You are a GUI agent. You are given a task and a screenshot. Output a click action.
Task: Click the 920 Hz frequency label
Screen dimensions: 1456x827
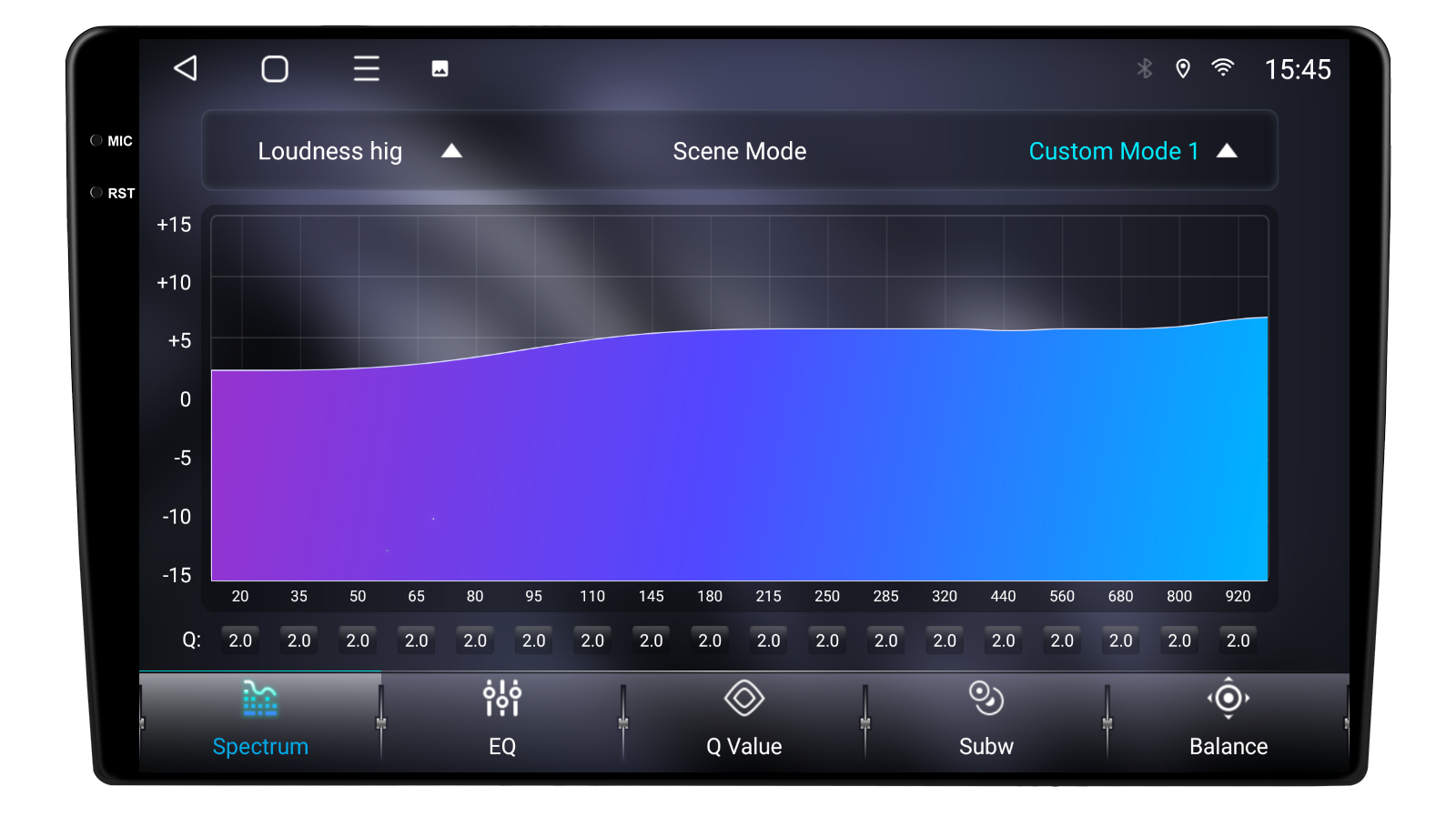click(1239, 596)
